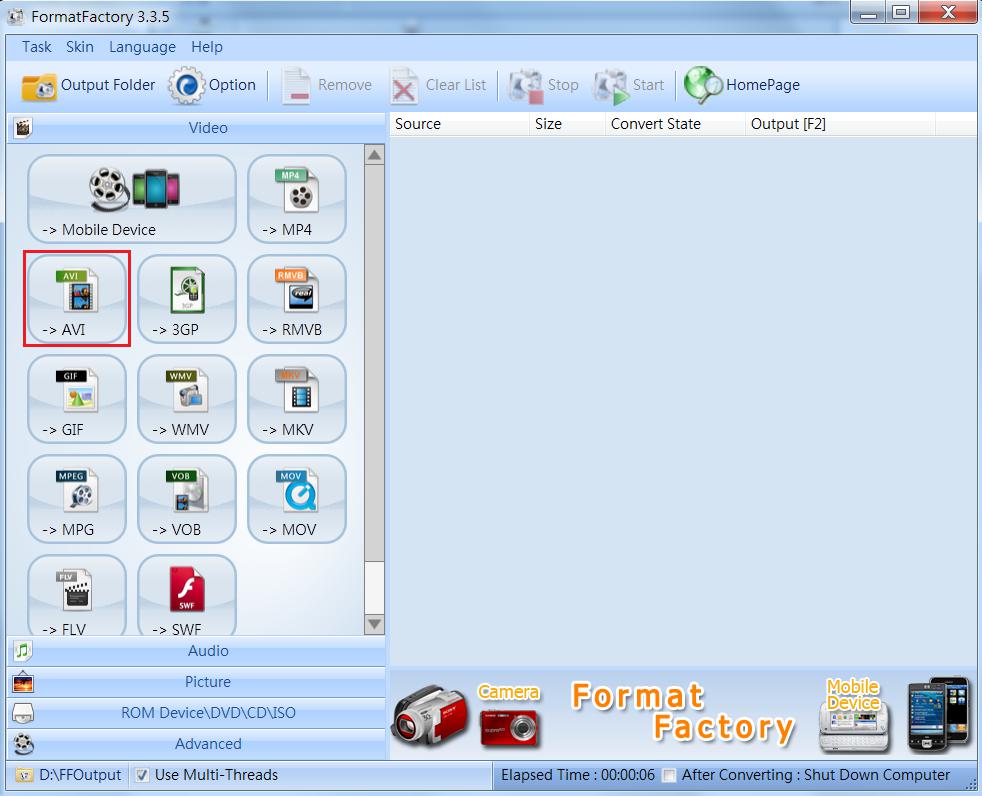Choose the GIF conversion icon
982x796 pixels.
pos(77,399)
